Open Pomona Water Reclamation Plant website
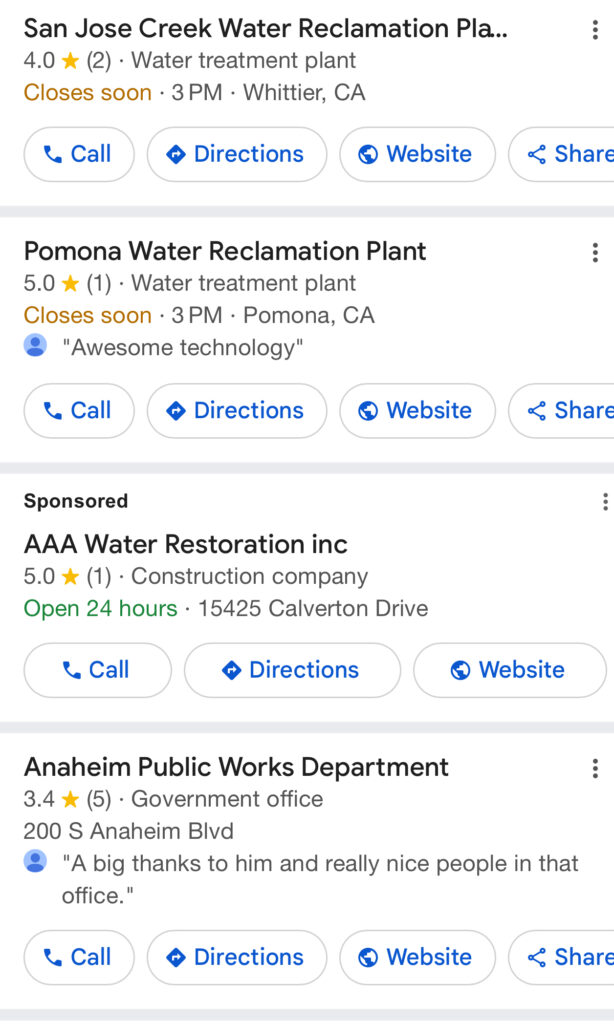Image resolution: width=614 pixels, height=1024 pixels. click(x=417, y=411)
